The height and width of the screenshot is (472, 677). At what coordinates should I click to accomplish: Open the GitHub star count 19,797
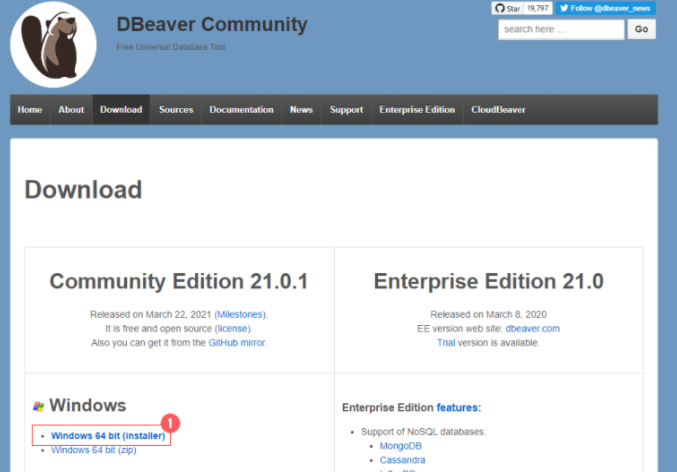coord(538,8)
